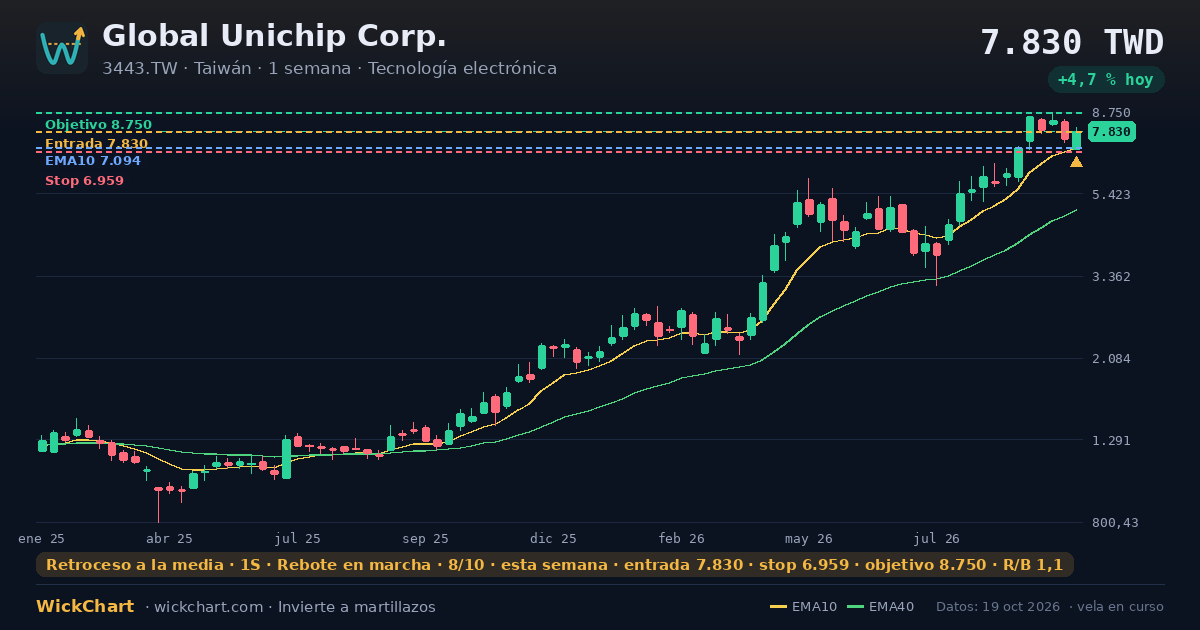The width and height of the screenshot is (1200, 630).
Task: Click the 2.084 price axis value
Action: tap(1111, 359)
